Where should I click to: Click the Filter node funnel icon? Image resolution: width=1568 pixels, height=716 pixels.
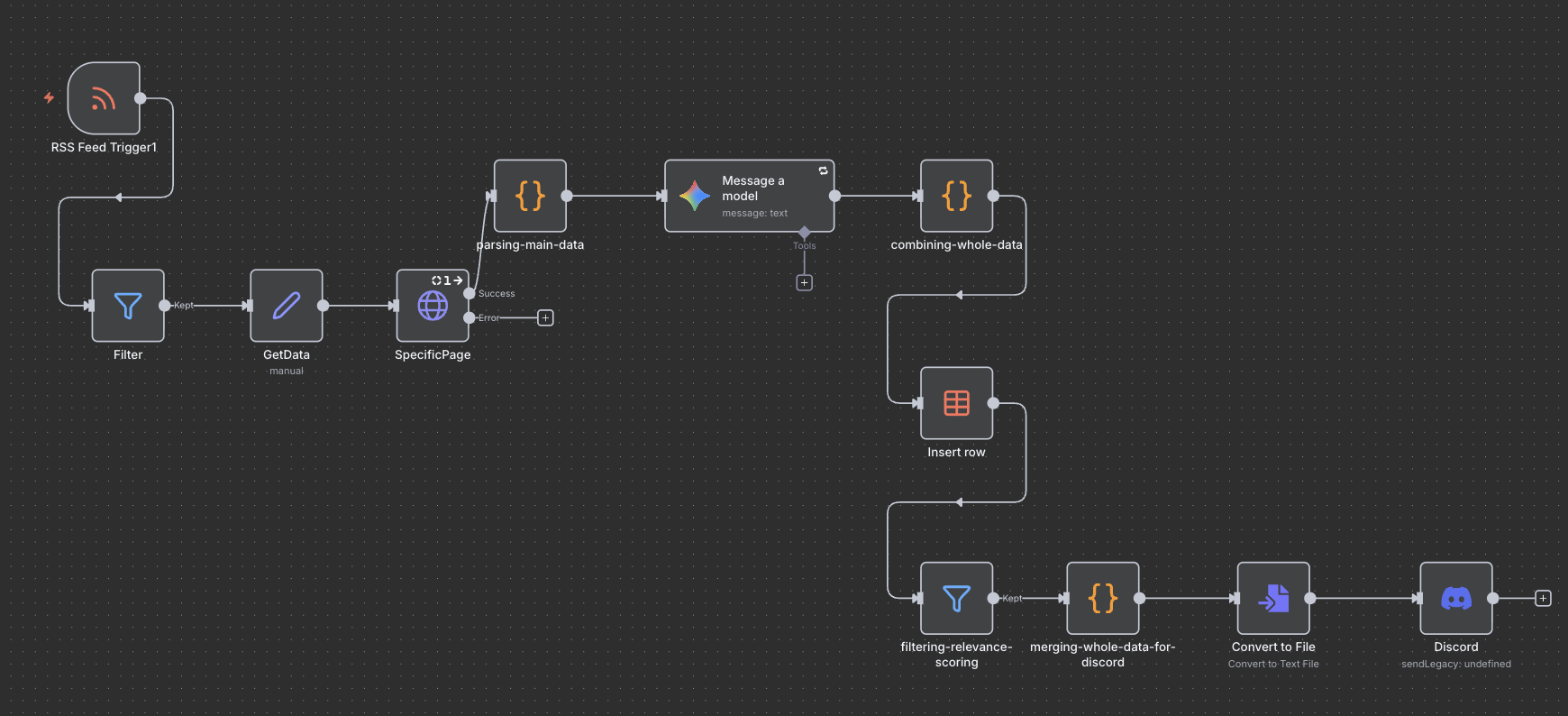coord(128,306)
